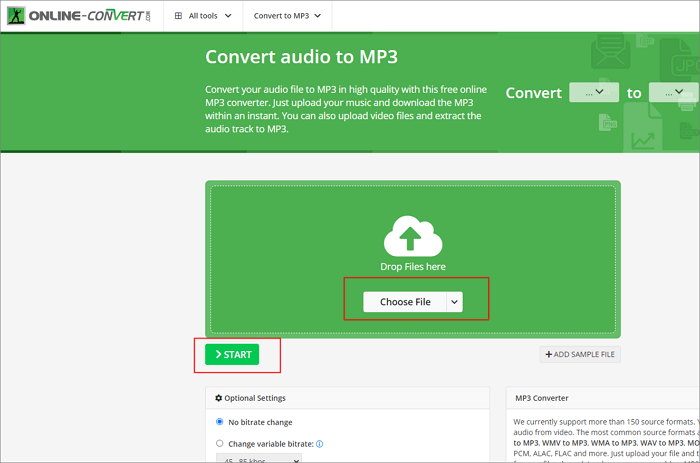The image size is (700, 463).
Task: Select the No bitrate change option
Action: [x=220, y=422]
